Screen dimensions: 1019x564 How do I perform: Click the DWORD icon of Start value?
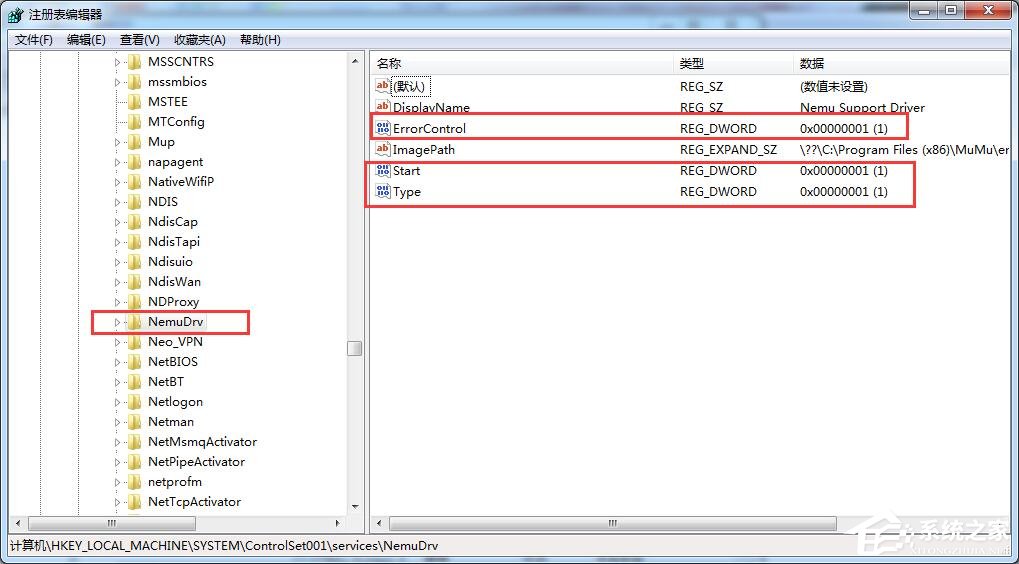click(383, 171)
